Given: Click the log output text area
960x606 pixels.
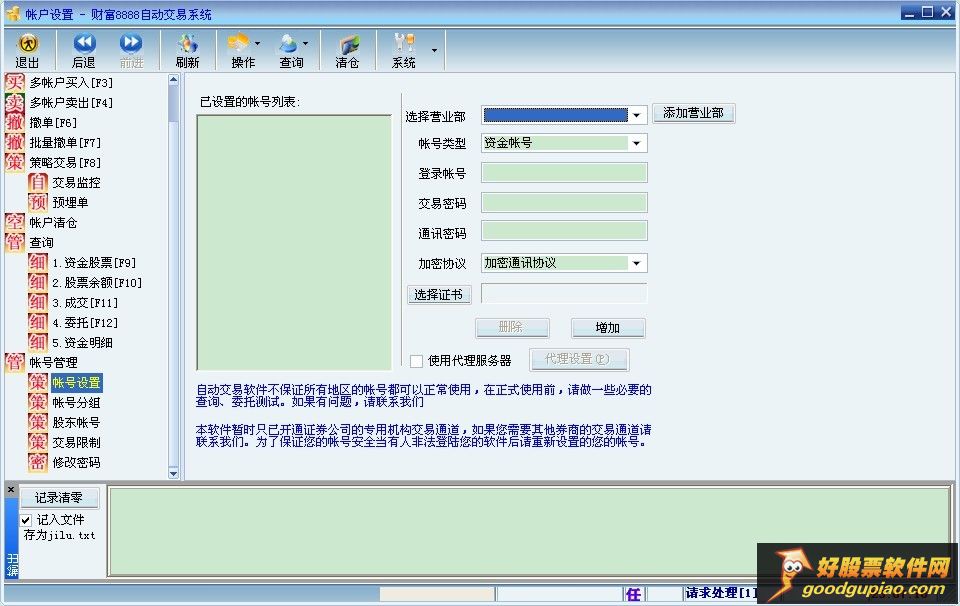Looking at the screenshot, I should point(530,531).
